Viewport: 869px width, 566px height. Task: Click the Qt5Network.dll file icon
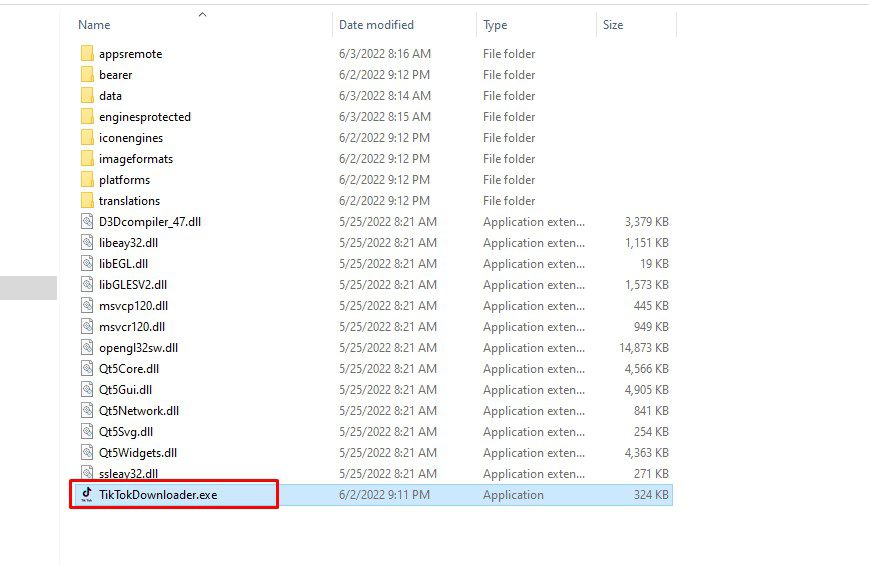[87, 411]
